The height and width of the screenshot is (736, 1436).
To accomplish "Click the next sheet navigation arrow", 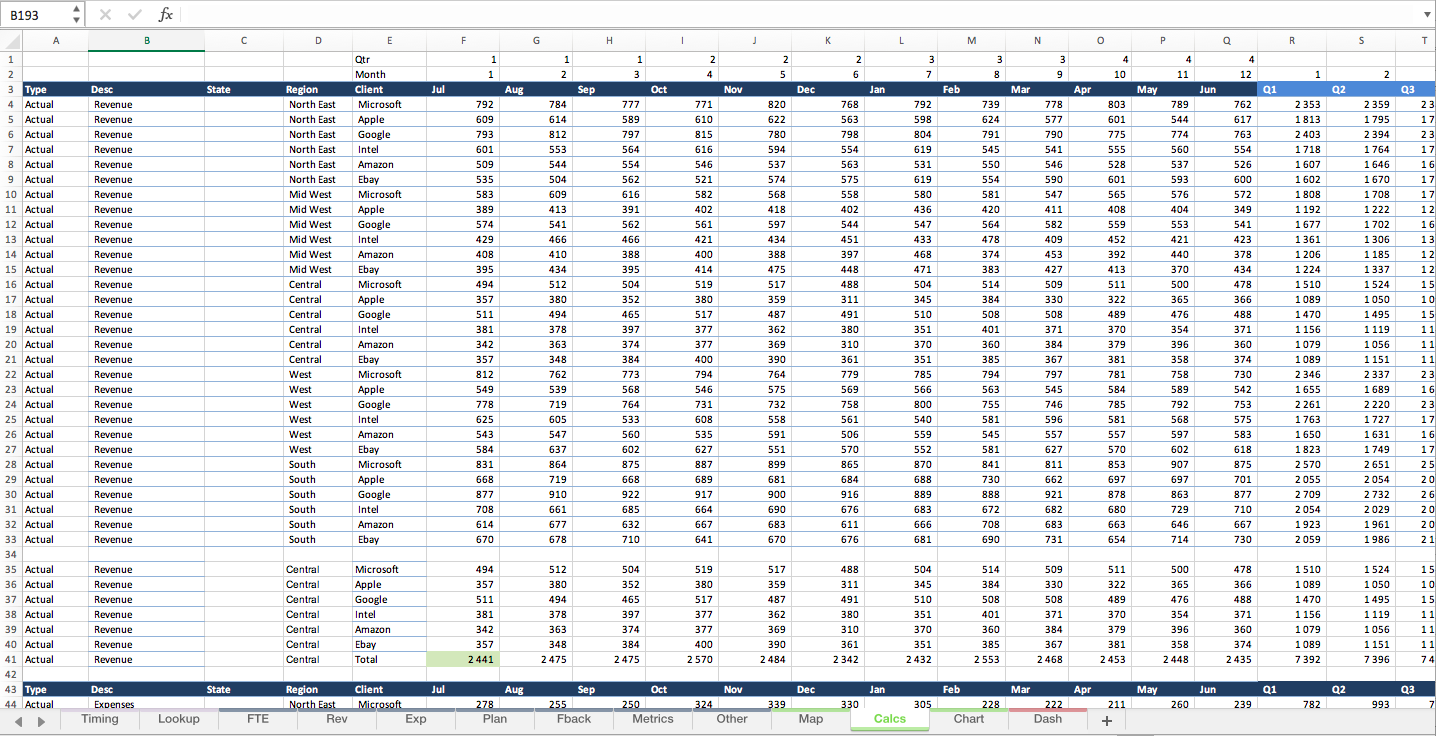I will (x=41, y=720).
